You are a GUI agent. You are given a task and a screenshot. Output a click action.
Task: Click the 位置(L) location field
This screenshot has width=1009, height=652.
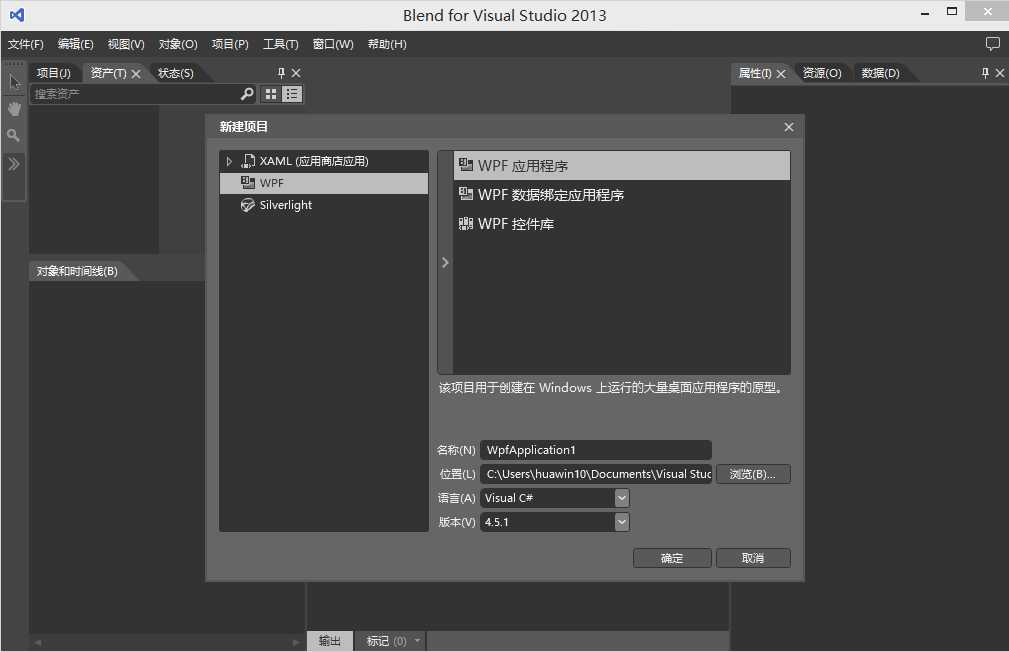pos(596,474)
